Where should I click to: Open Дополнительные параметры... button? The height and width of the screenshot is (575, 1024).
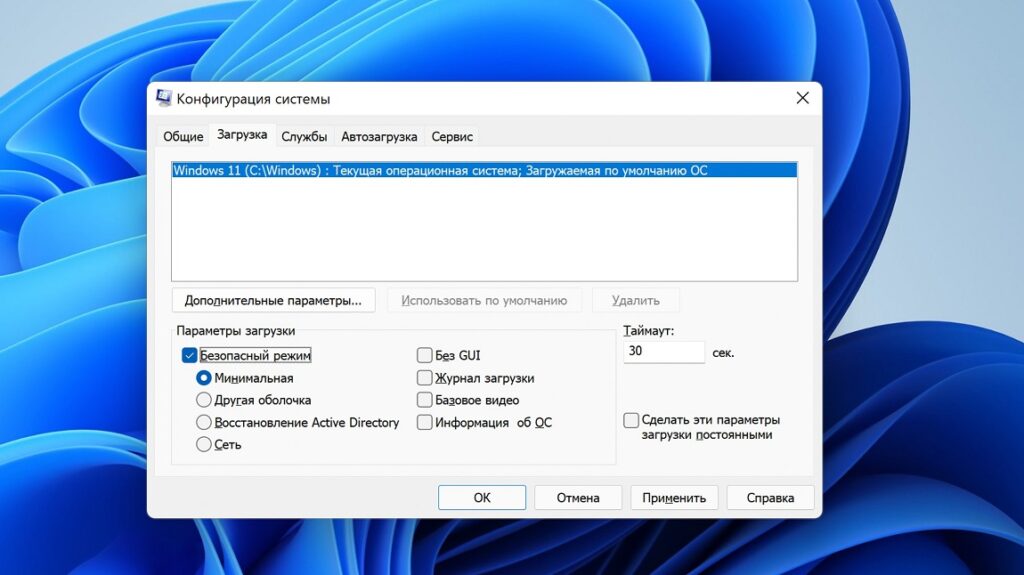273,301
